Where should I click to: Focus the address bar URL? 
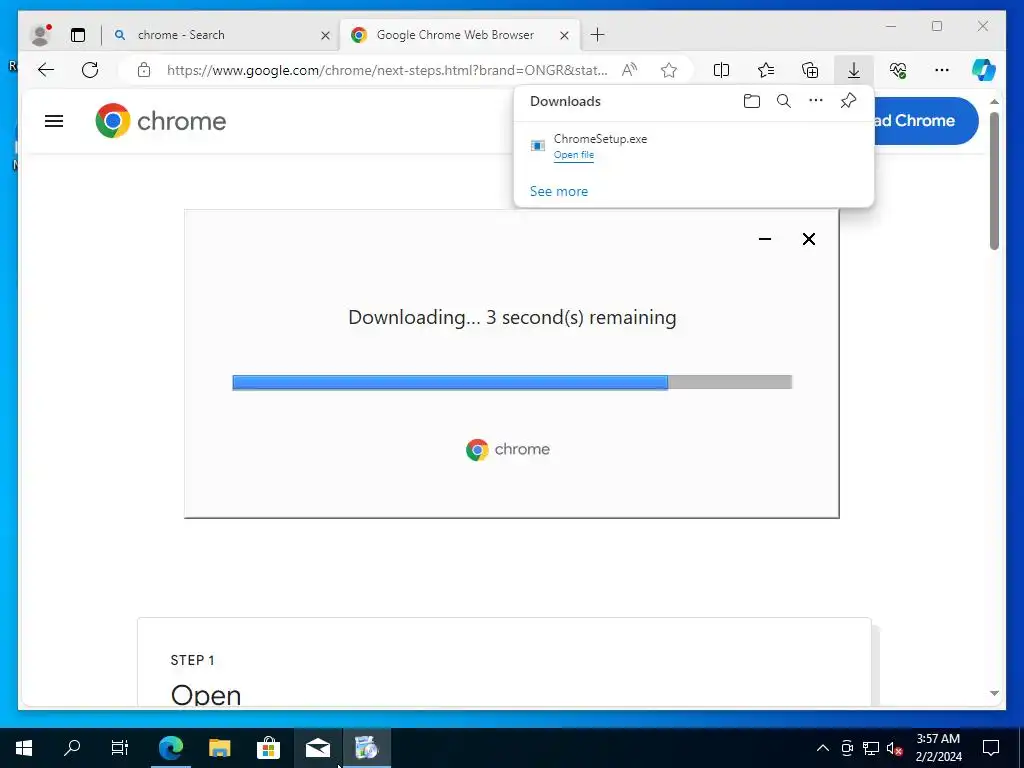[387, 70]
